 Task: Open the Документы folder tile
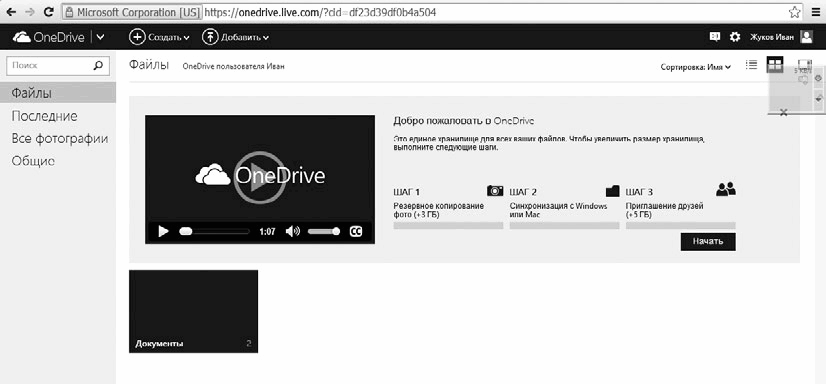(193, 311)
